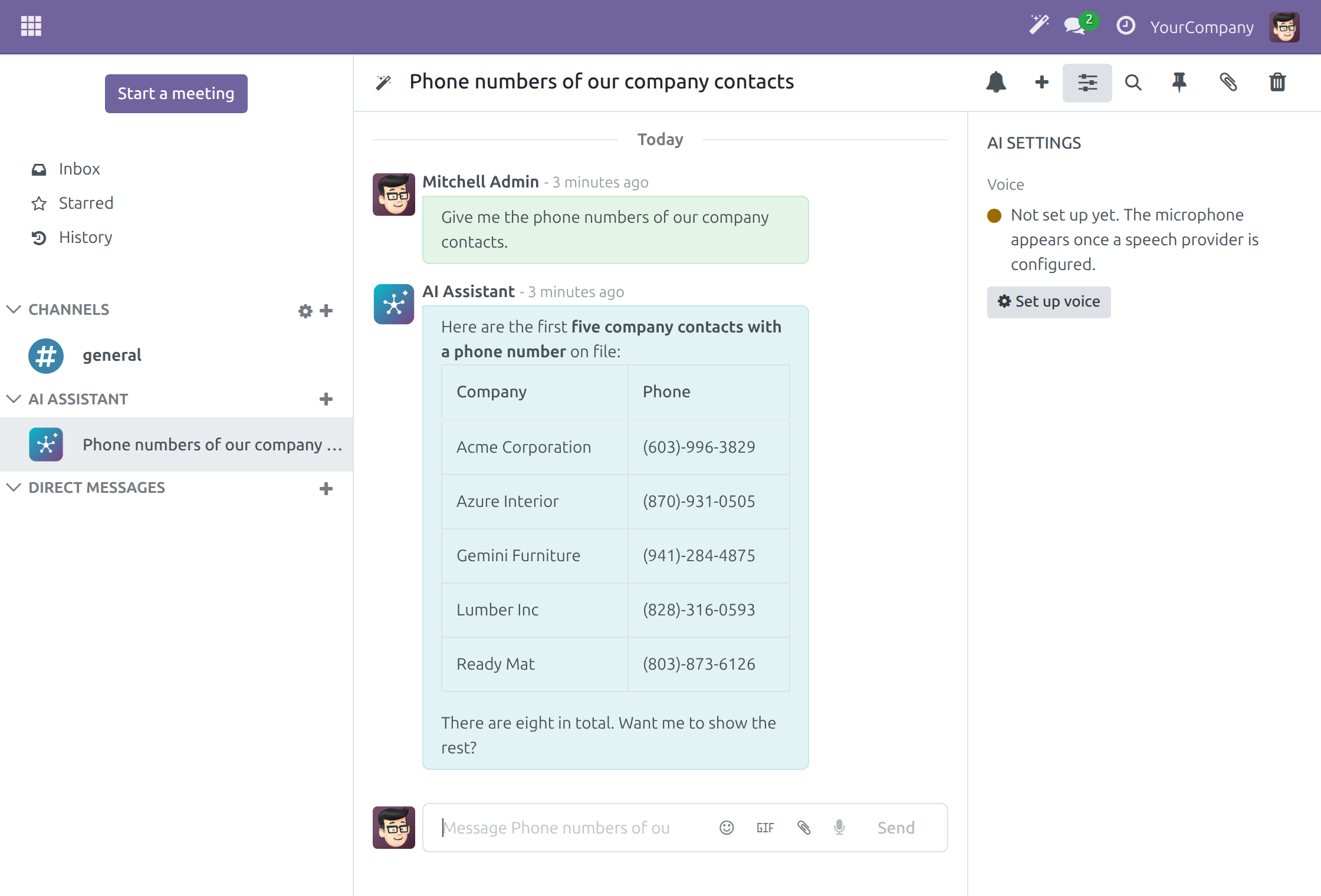
Task: Open the apps grid menu
Action: [x=31, y=26]
